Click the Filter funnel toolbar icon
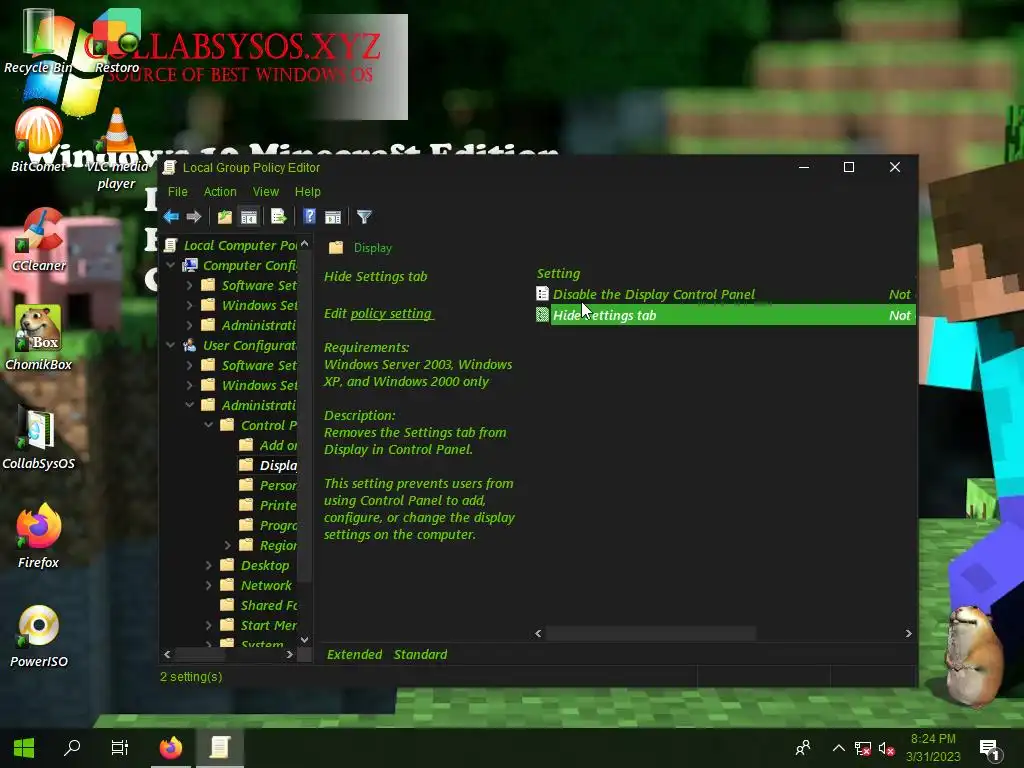 364,217
